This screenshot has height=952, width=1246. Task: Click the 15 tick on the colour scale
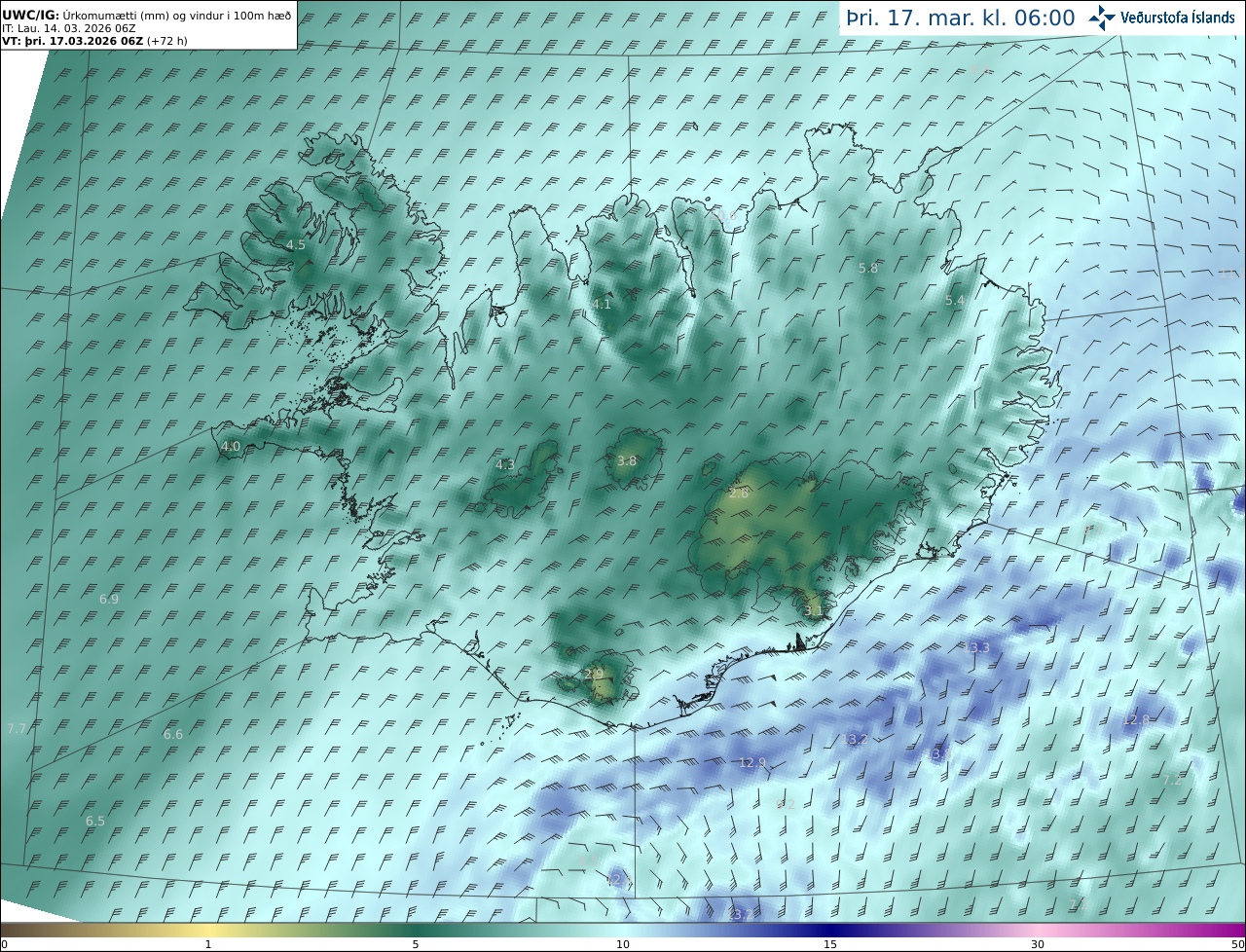[830, 944]
